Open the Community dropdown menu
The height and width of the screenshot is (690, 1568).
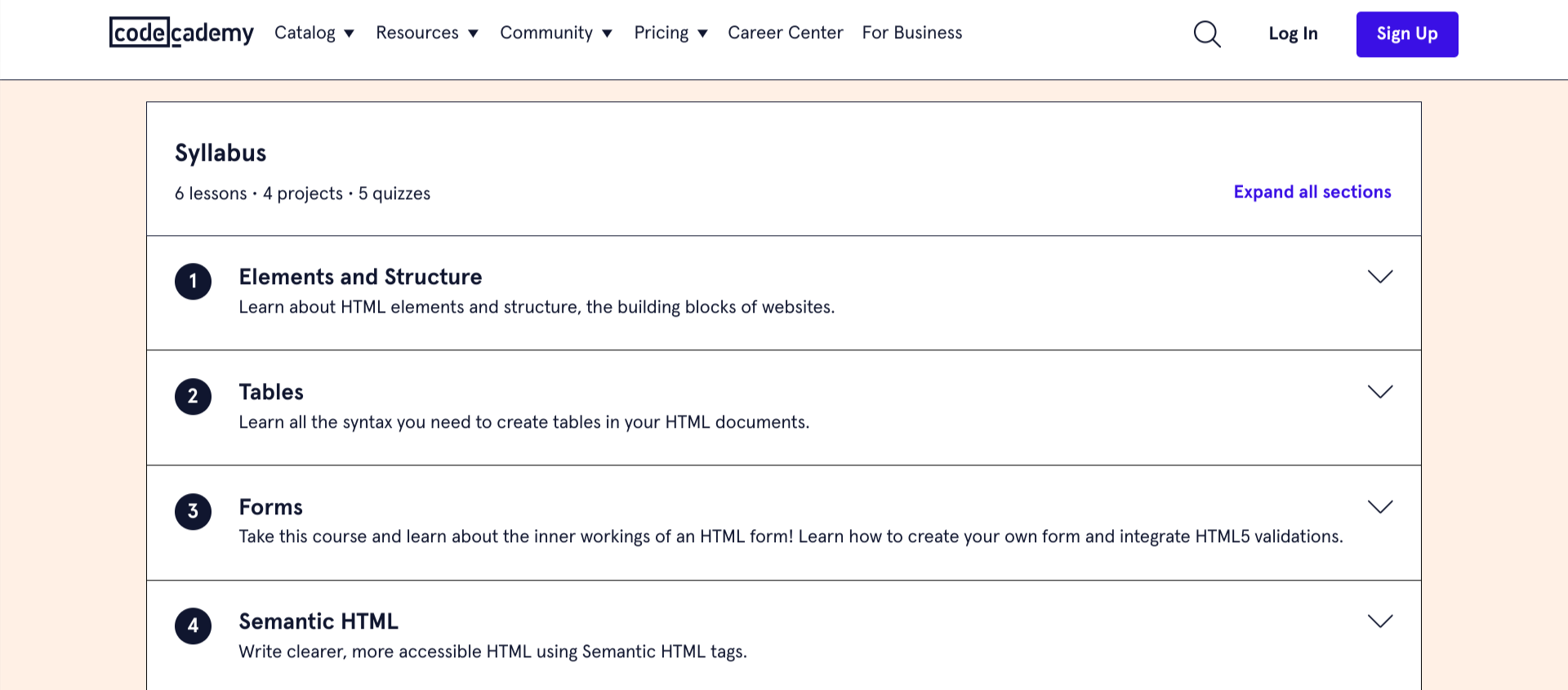coord(555,33)
